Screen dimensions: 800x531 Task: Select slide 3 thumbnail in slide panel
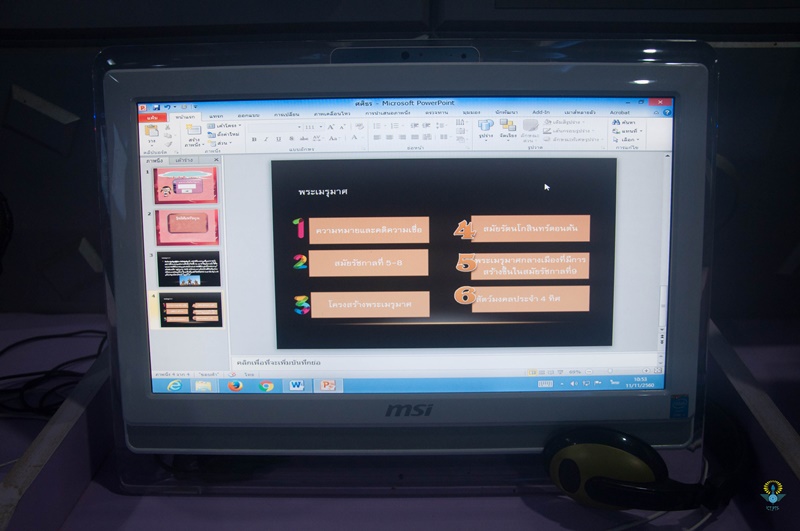tap(190, 267)
